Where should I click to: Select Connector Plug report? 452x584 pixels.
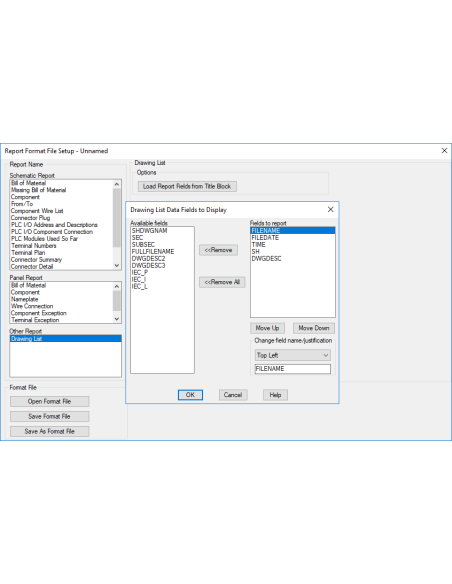[x=61, y=218]
